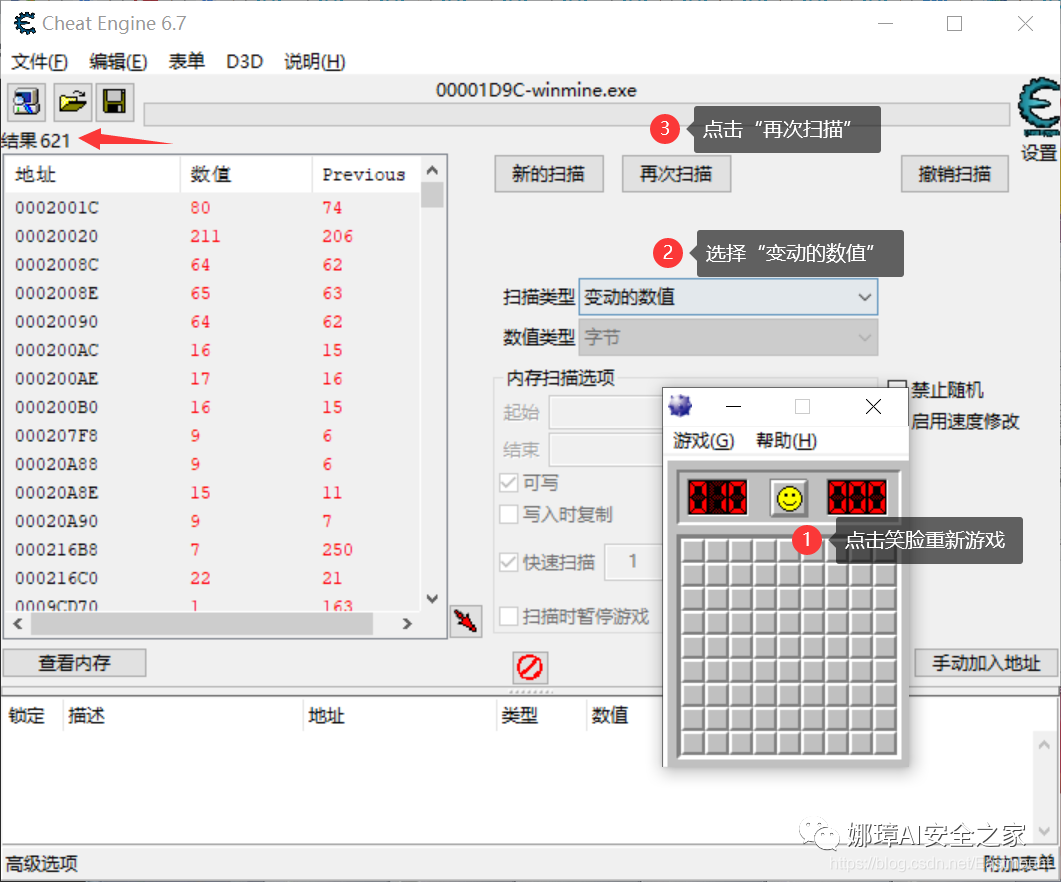Toggle the 可写 checkbox
This screenshot has width=1061, height=882.
(x=509, y=483)
